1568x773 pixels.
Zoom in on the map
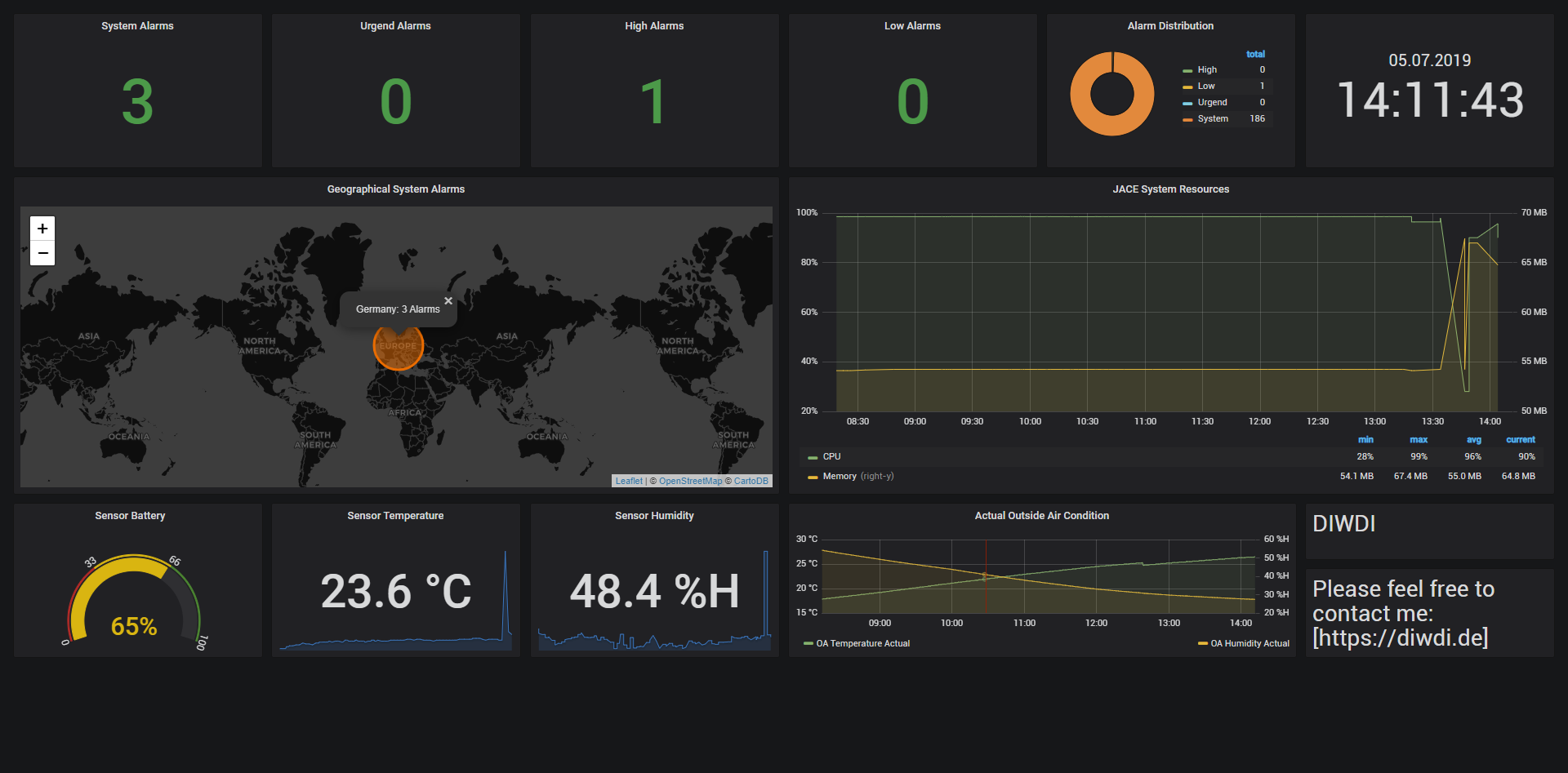pyautogui.click(x=42, y=229)
